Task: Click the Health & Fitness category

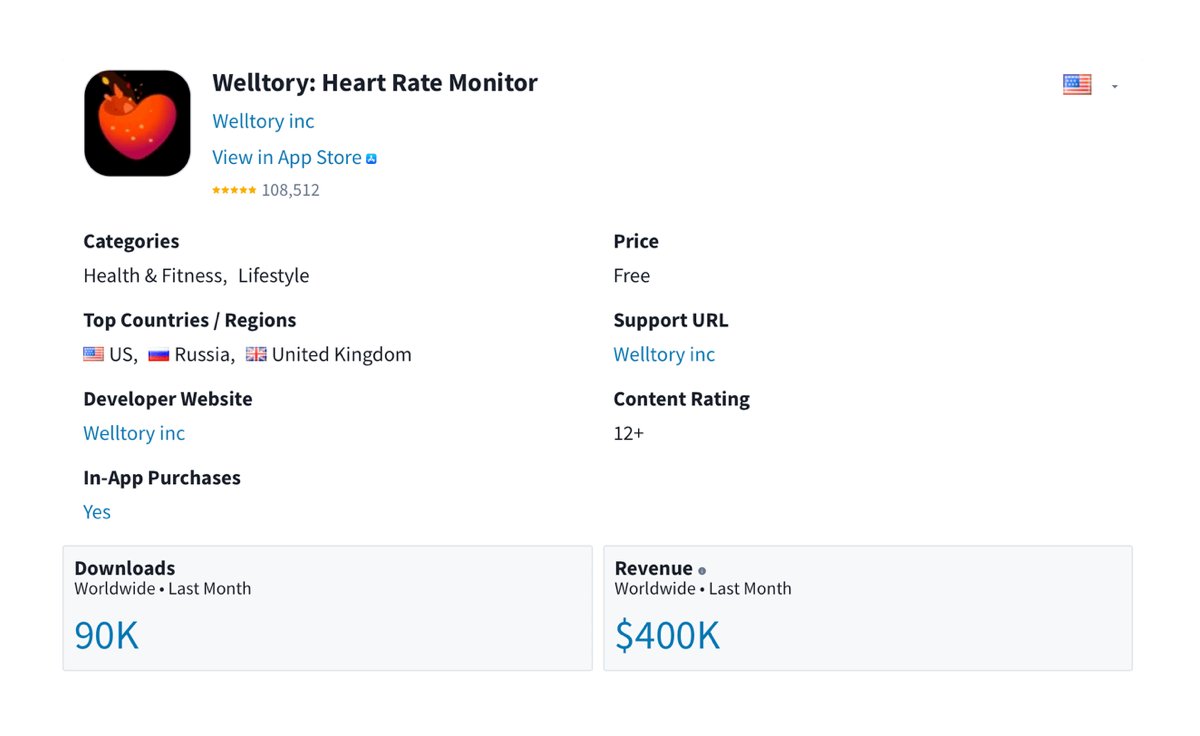Action: pyautogui.click(x=153, y=275)
